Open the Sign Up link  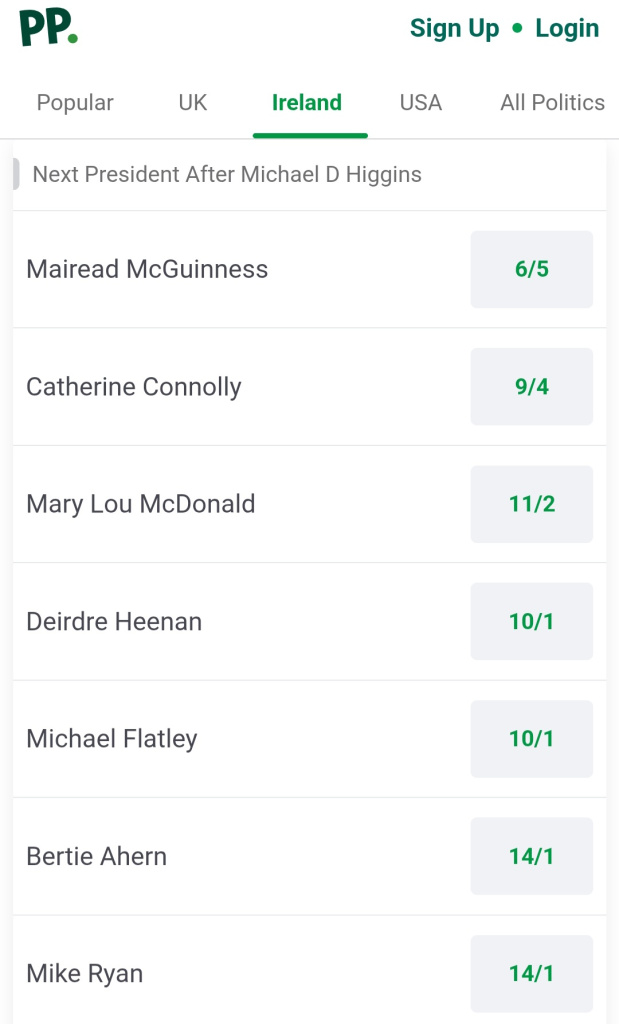(x=454, y=29)
